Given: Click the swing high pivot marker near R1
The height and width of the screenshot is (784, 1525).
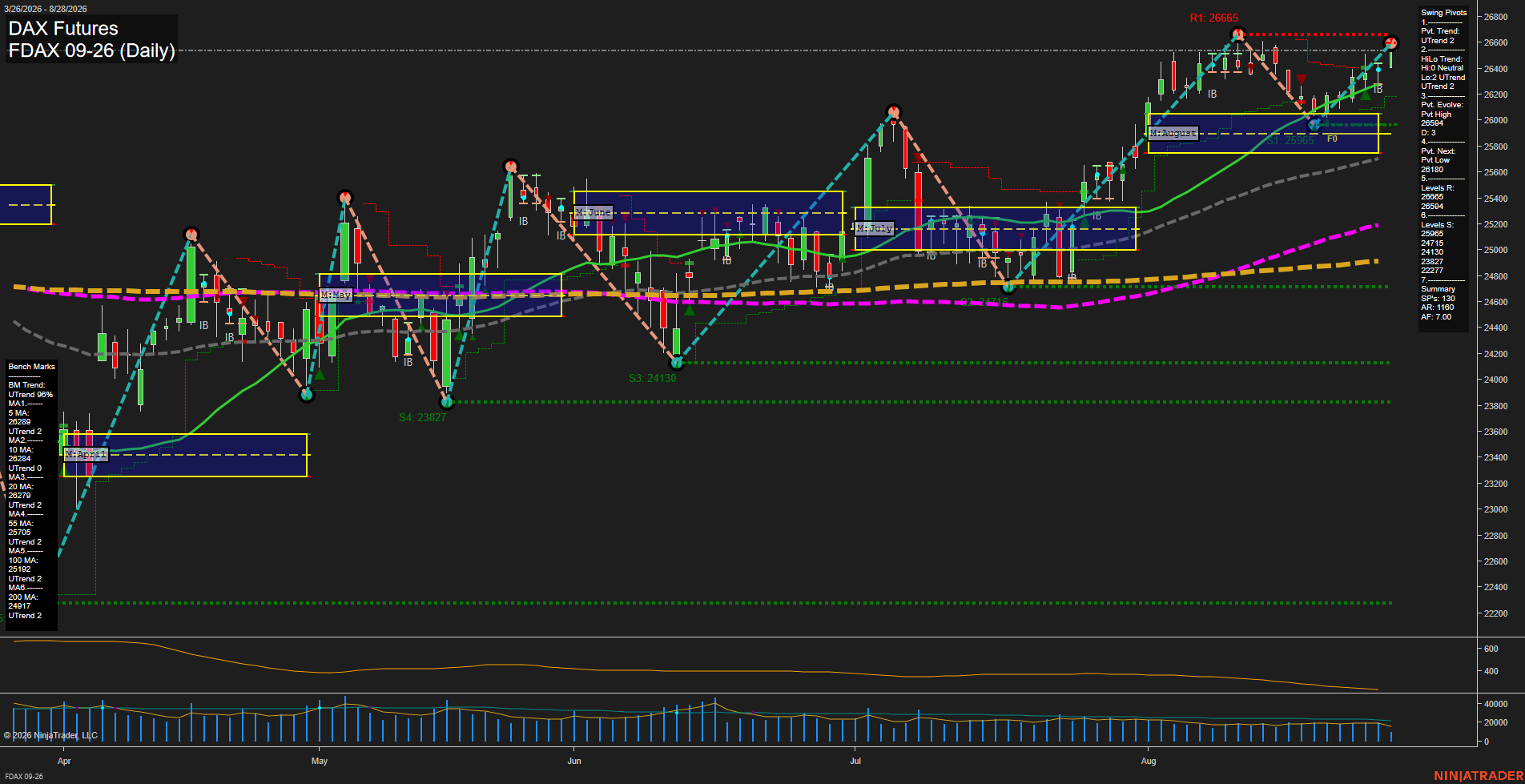Looking at the screenshot, I should click(1238, 34).
